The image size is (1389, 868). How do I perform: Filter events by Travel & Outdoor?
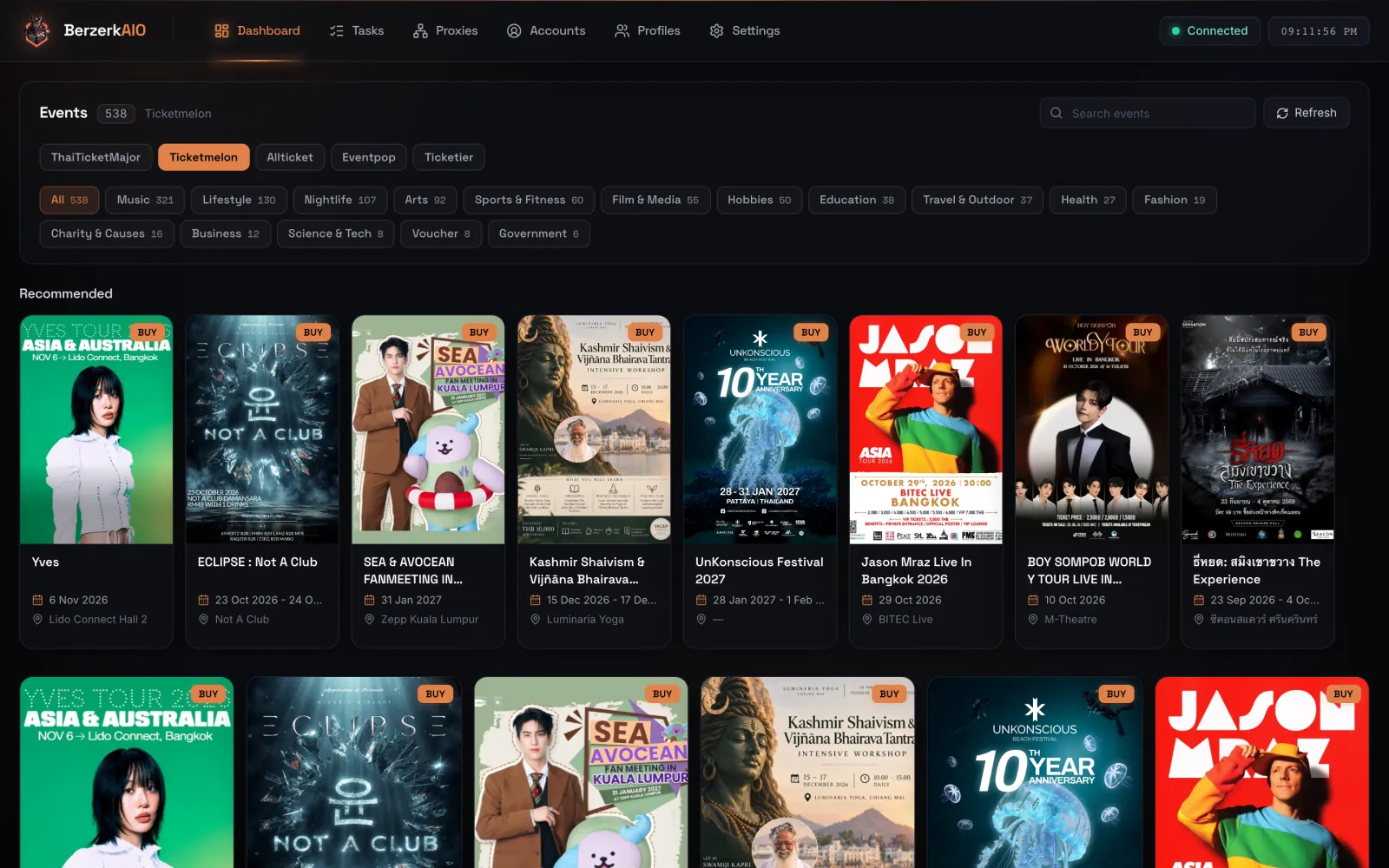(x=978, y=200)
